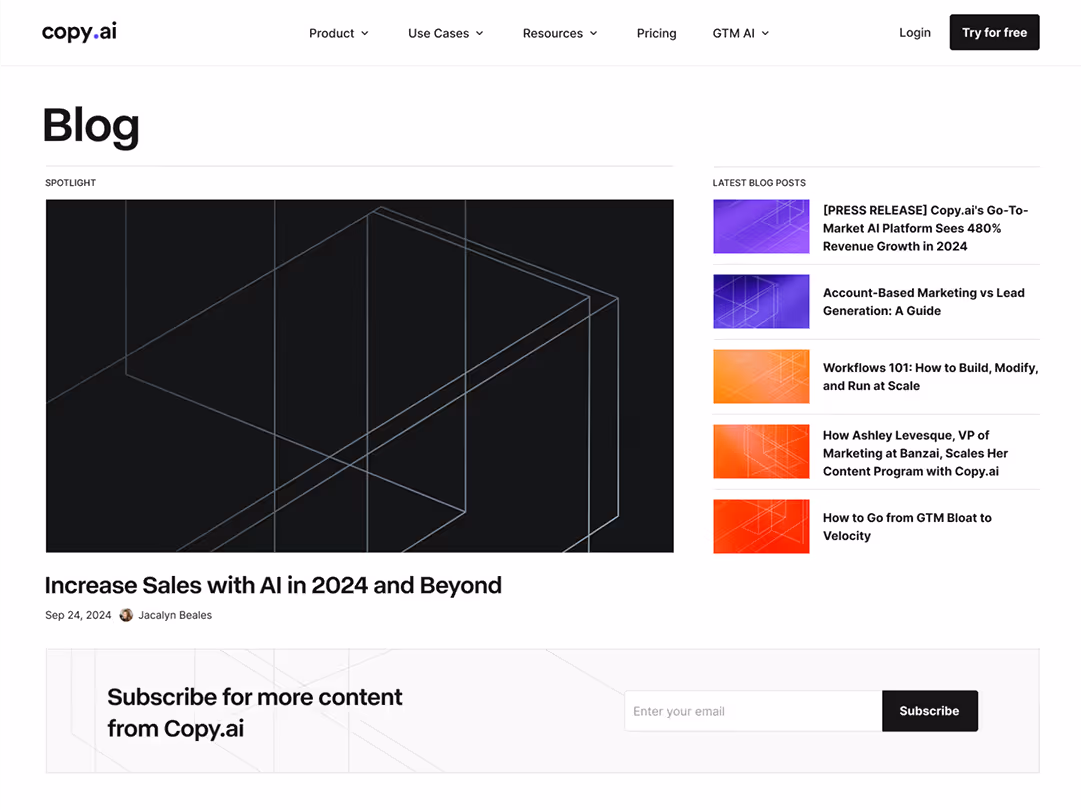This screenshot has width=1081, height=810.
Task: Go to the Pricing page
Action: (656, 33)
